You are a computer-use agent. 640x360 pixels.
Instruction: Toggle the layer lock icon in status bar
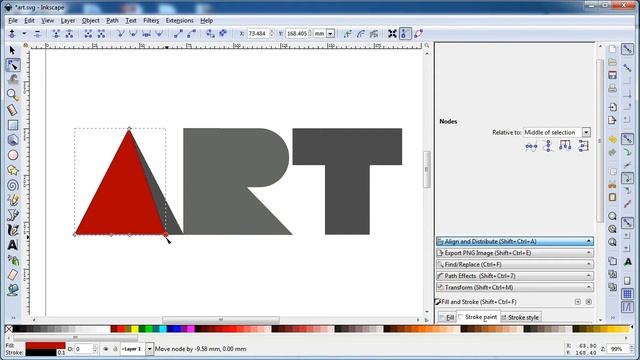click(x=115, y=349)
